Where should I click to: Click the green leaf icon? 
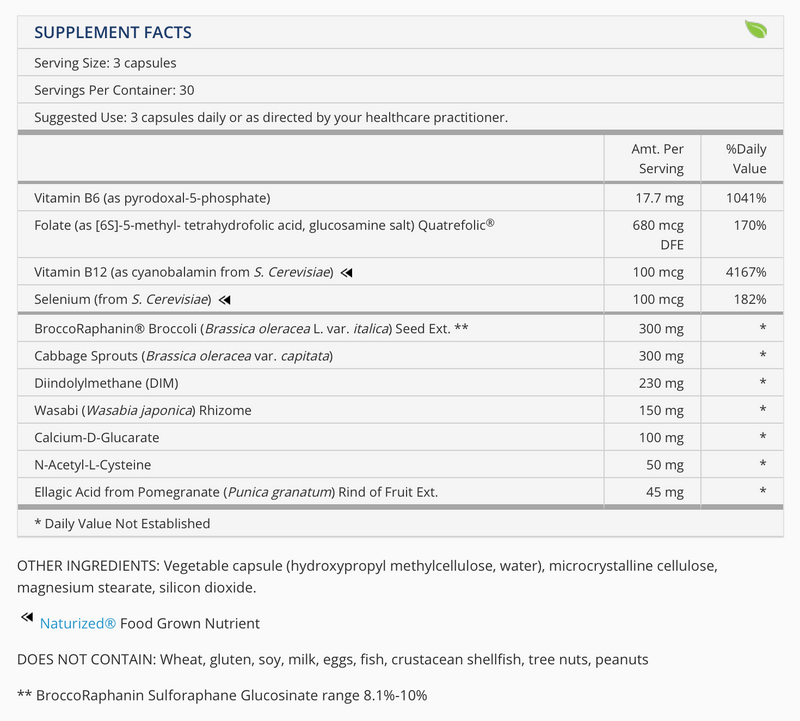[x=755, y=30]
